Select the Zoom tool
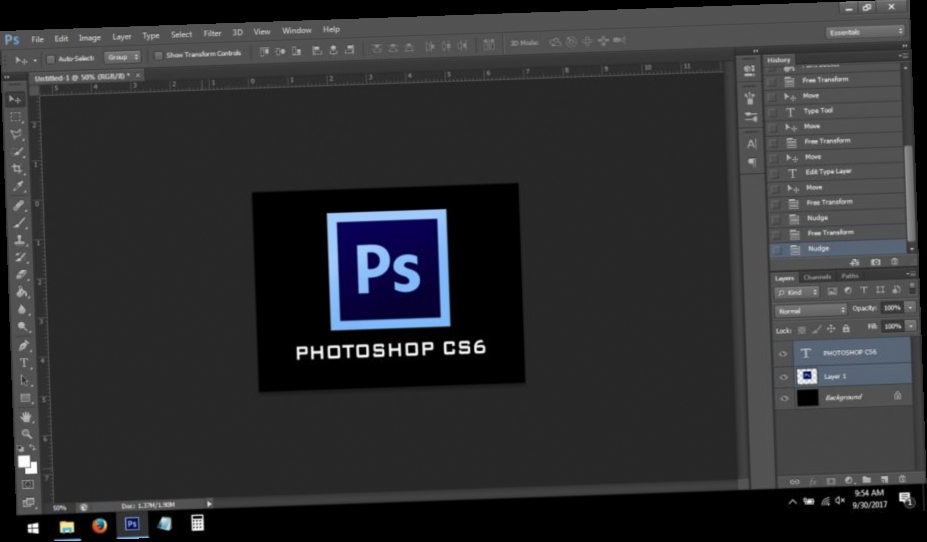The width and height of the screenshot is (927, 542). click(27, 434)
